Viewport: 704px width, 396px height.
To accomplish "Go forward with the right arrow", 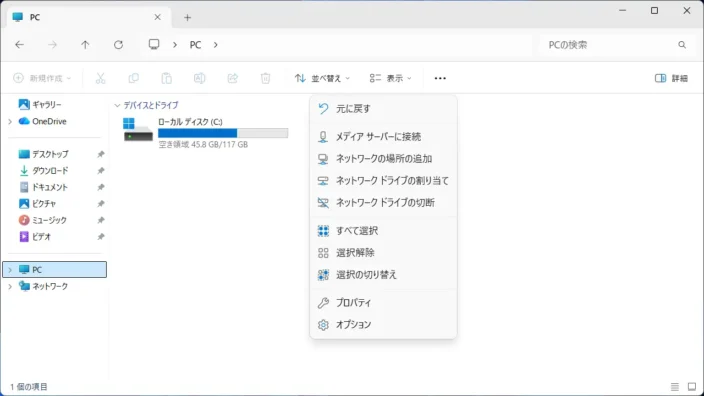I will click(53, 44).
